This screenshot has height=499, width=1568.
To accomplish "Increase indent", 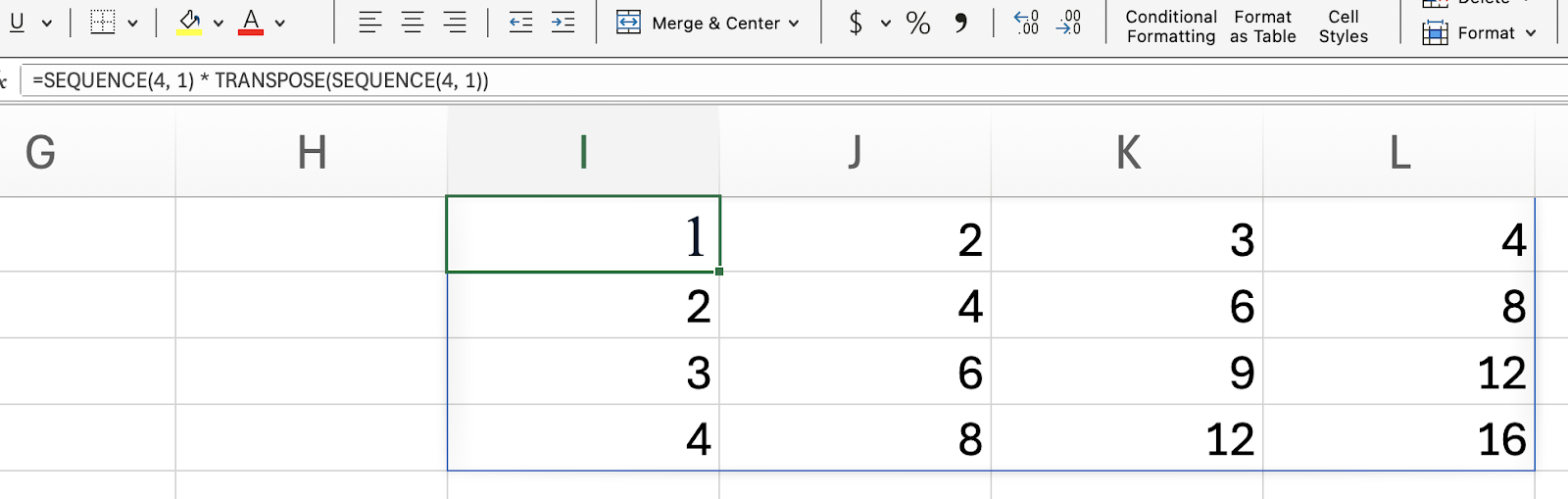I will pyautogui.click(x=563, y=23).
